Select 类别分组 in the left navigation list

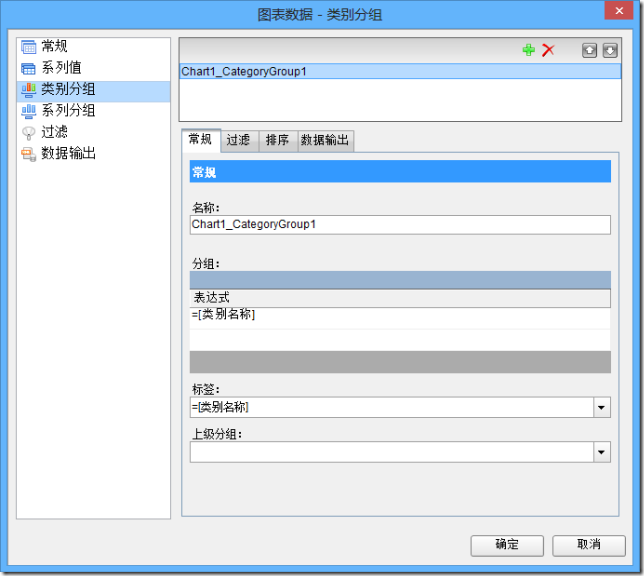click(93, 90)
